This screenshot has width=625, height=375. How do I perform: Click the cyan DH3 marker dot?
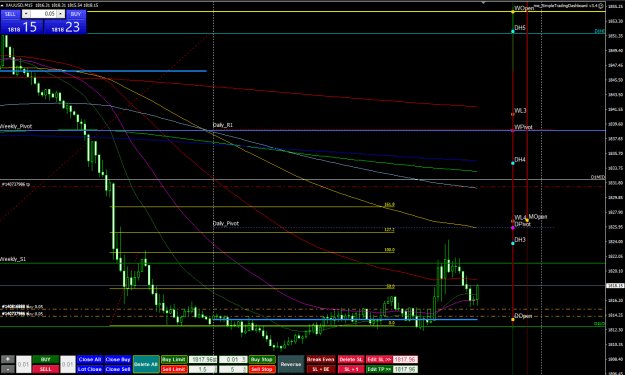pyautogui.click(x=513, y=243)
